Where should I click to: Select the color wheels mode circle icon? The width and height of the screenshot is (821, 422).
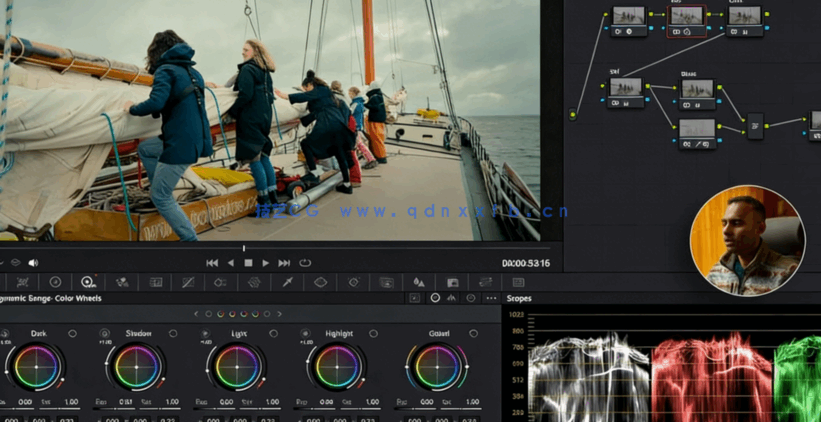pos(435,298)
